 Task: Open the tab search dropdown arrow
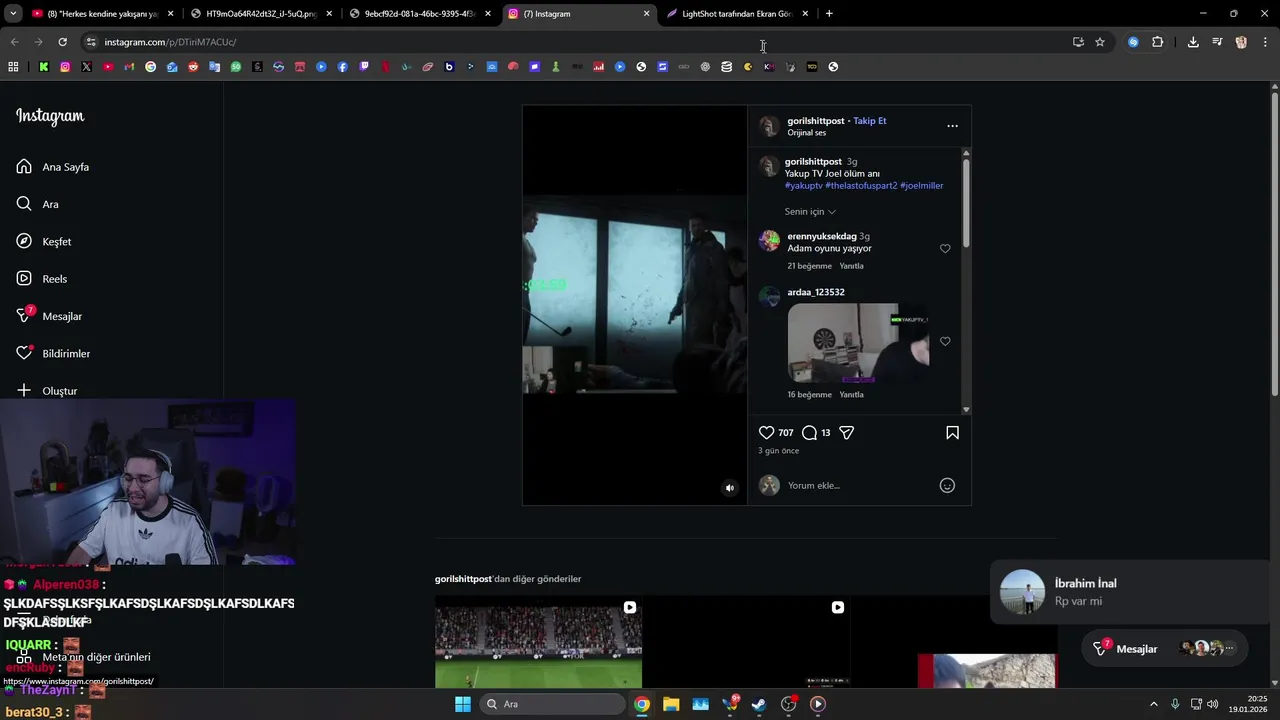tap(13, 14)
